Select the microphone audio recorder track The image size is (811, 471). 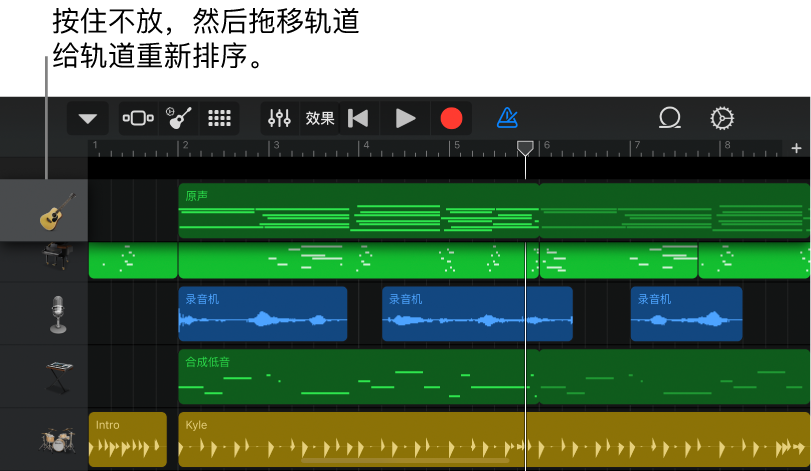pyautogui.click(x=44, y=314)
